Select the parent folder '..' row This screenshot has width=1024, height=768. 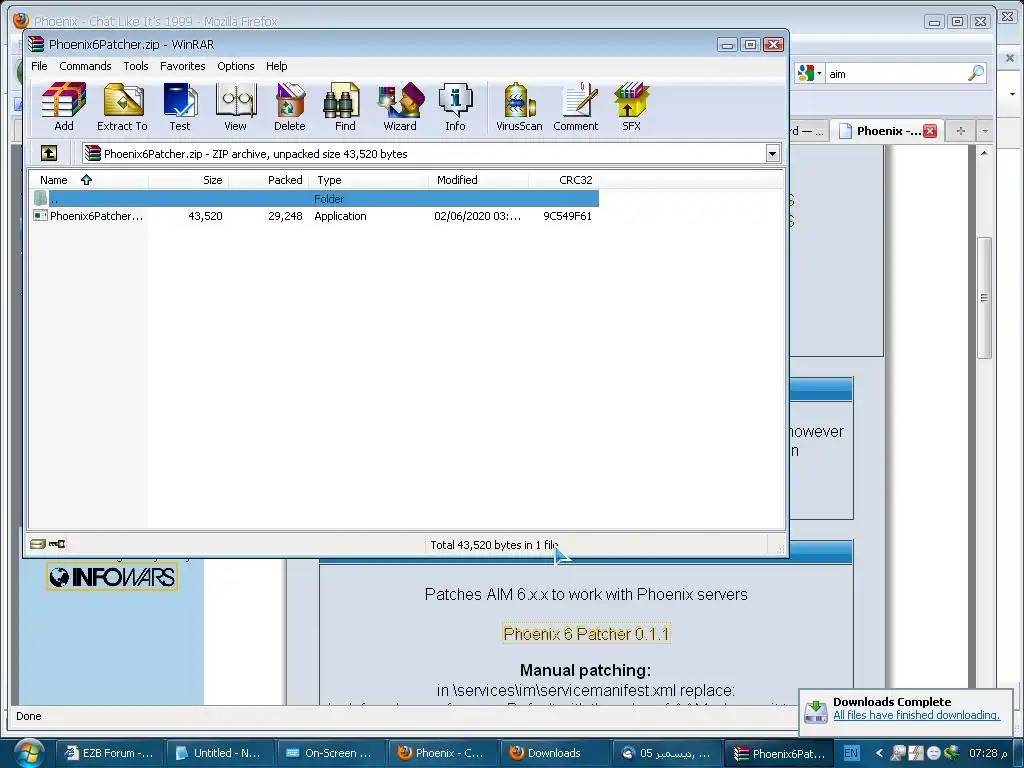coord(315,199)
